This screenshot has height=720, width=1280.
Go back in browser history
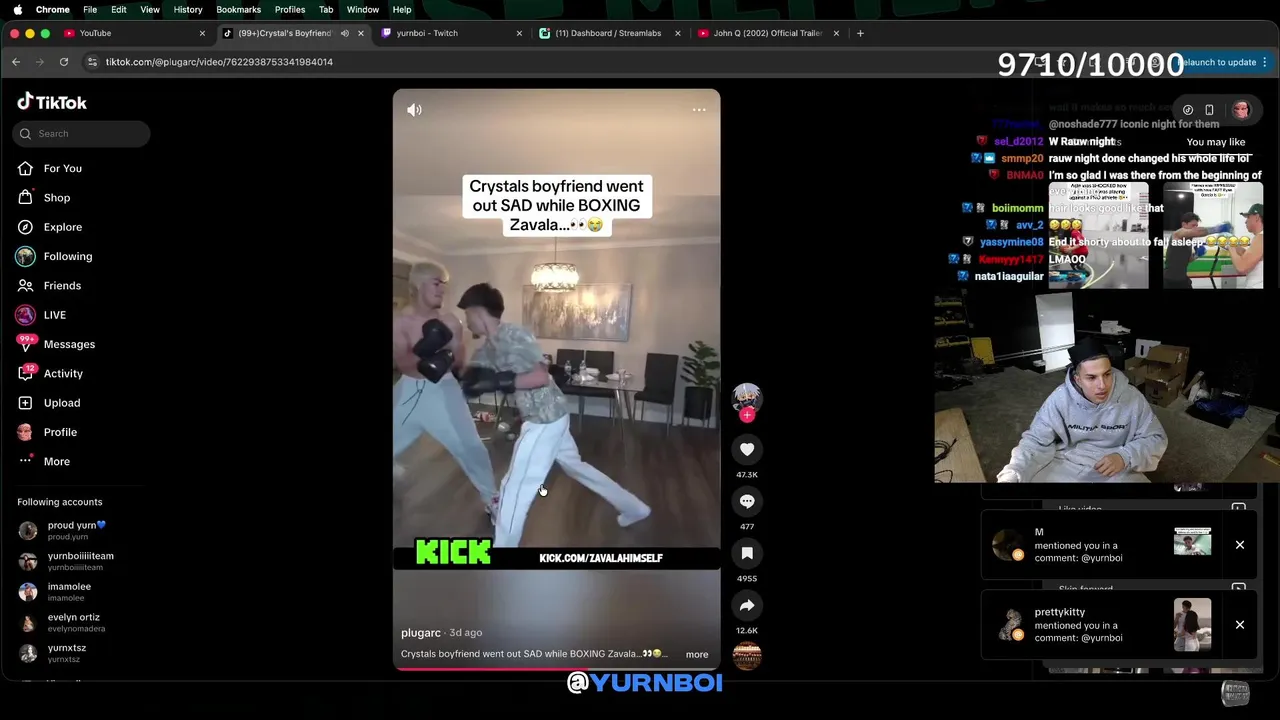click(16, 62)
